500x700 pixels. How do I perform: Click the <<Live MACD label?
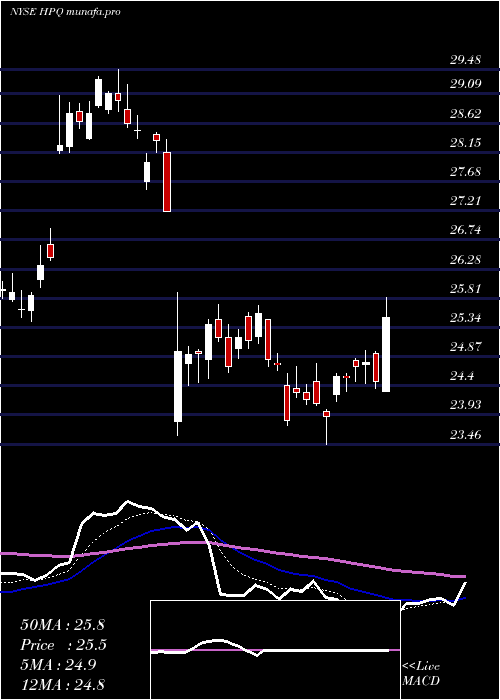(x=421, y=674)
